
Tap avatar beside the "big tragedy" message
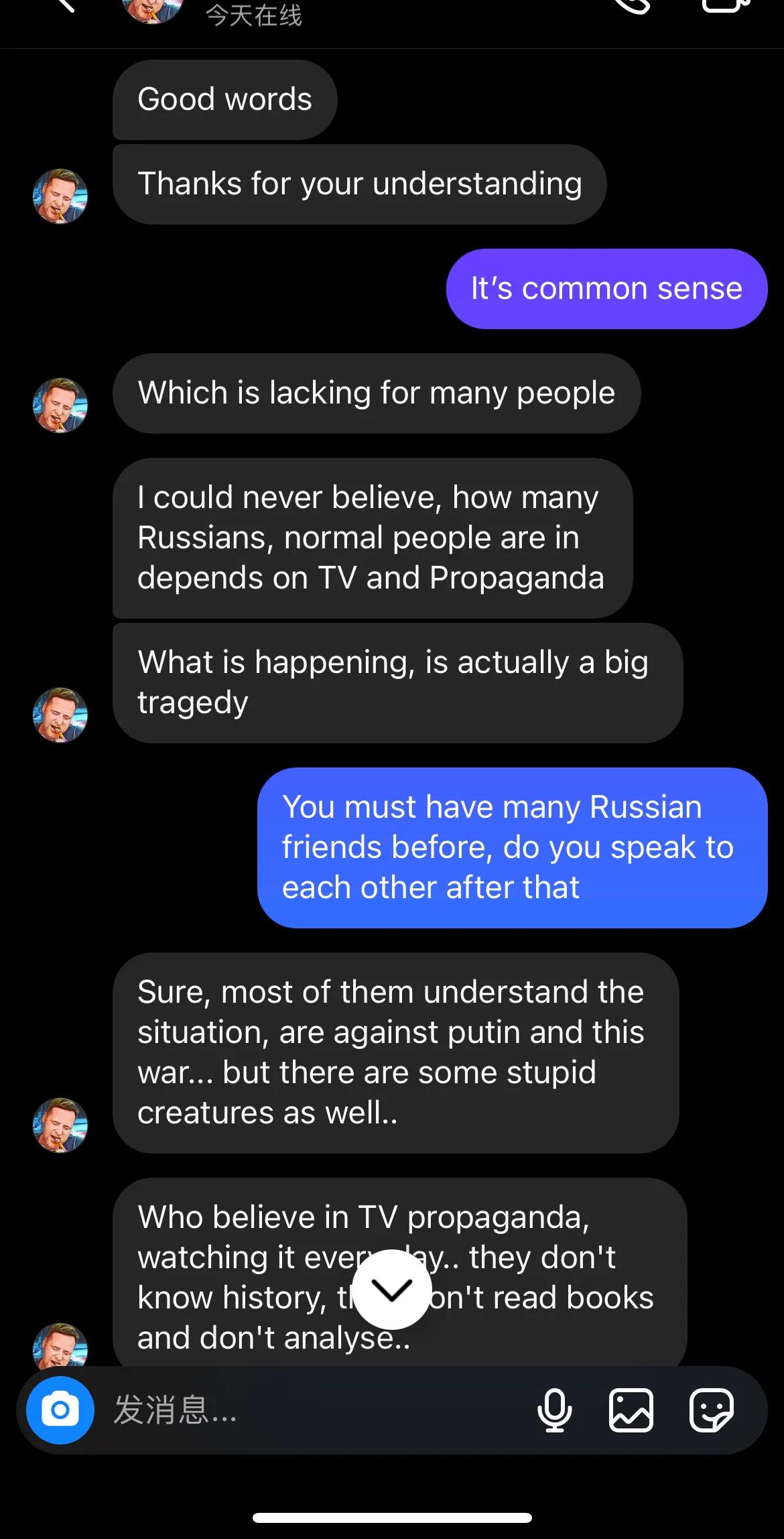(x=60, y=715)
